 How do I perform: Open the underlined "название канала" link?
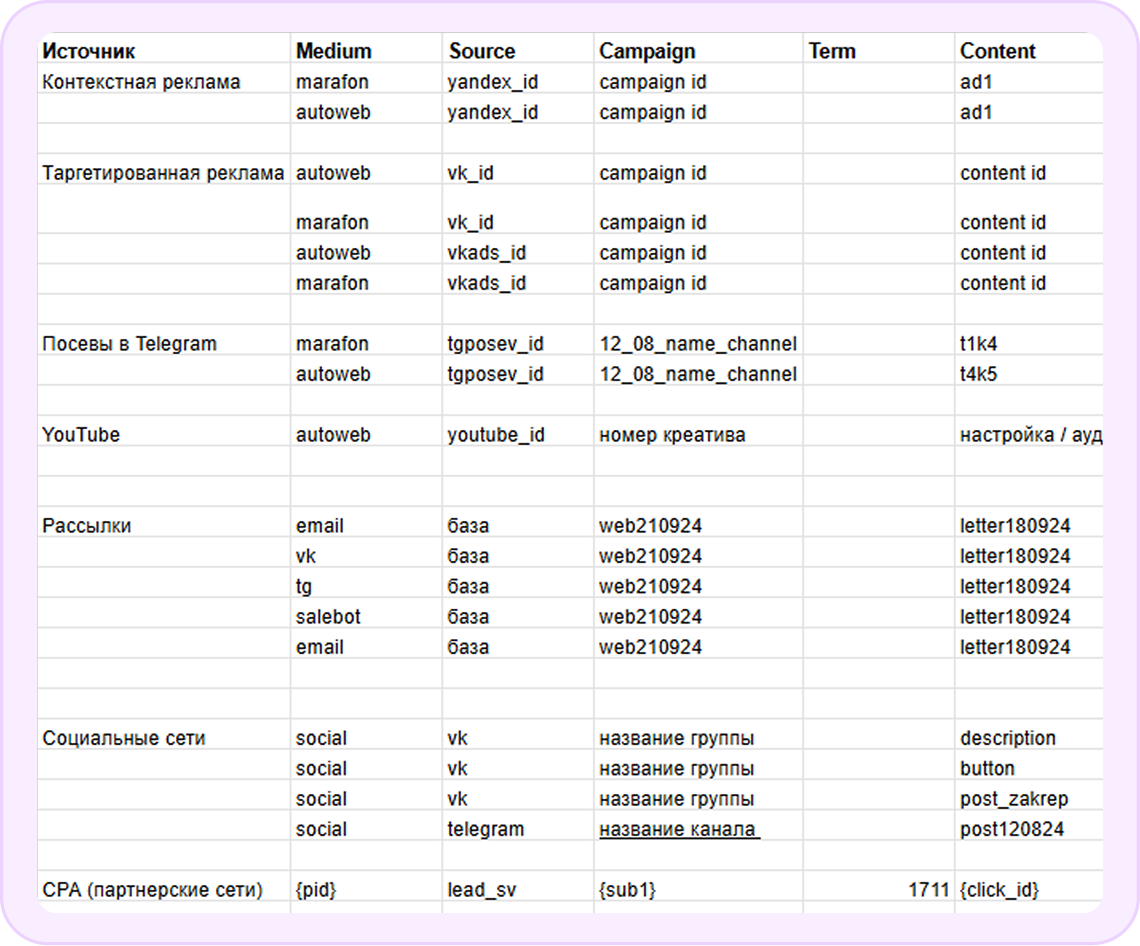(x=679, y=829)
